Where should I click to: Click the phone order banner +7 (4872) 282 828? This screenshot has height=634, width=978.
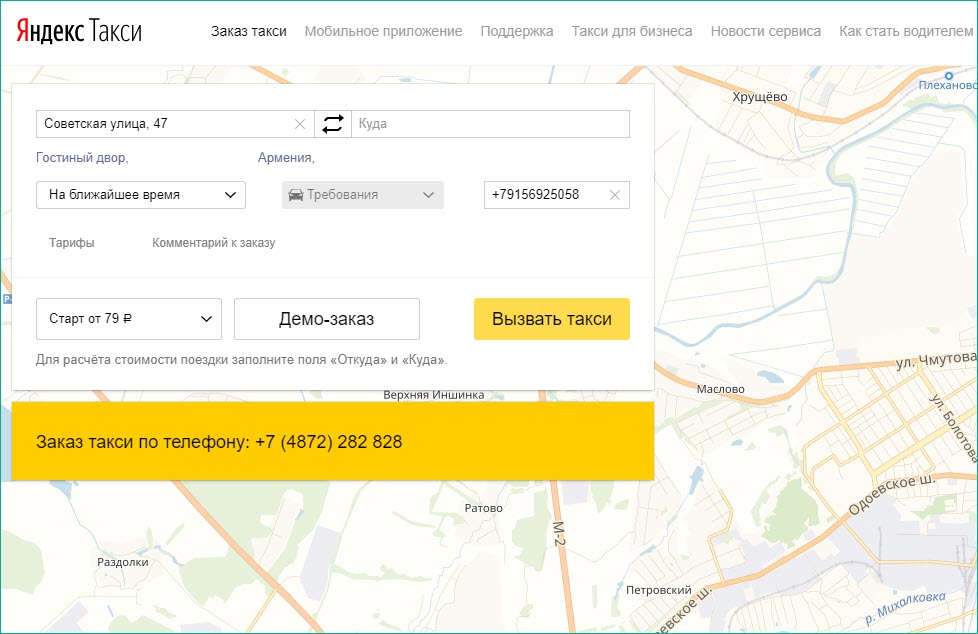pos(333,442)
